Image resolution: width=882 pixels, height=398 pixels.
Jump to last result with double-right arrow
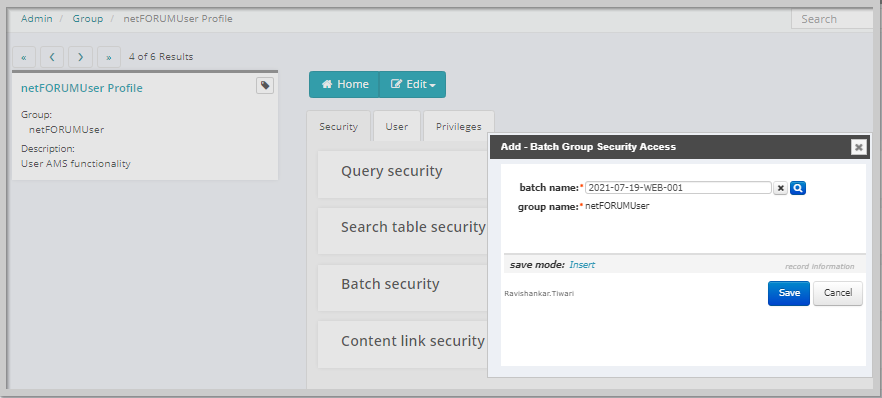[109, 57]
